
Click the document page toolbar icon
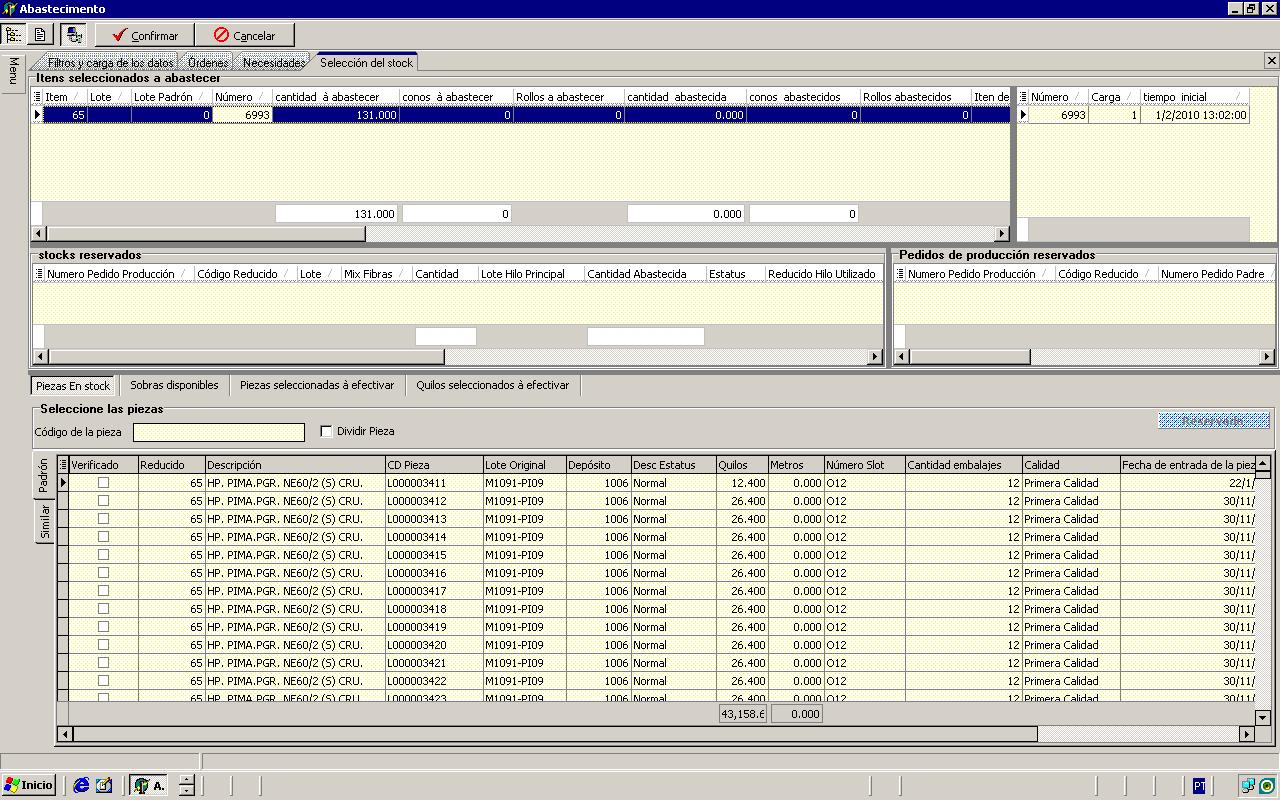(40, 35)
